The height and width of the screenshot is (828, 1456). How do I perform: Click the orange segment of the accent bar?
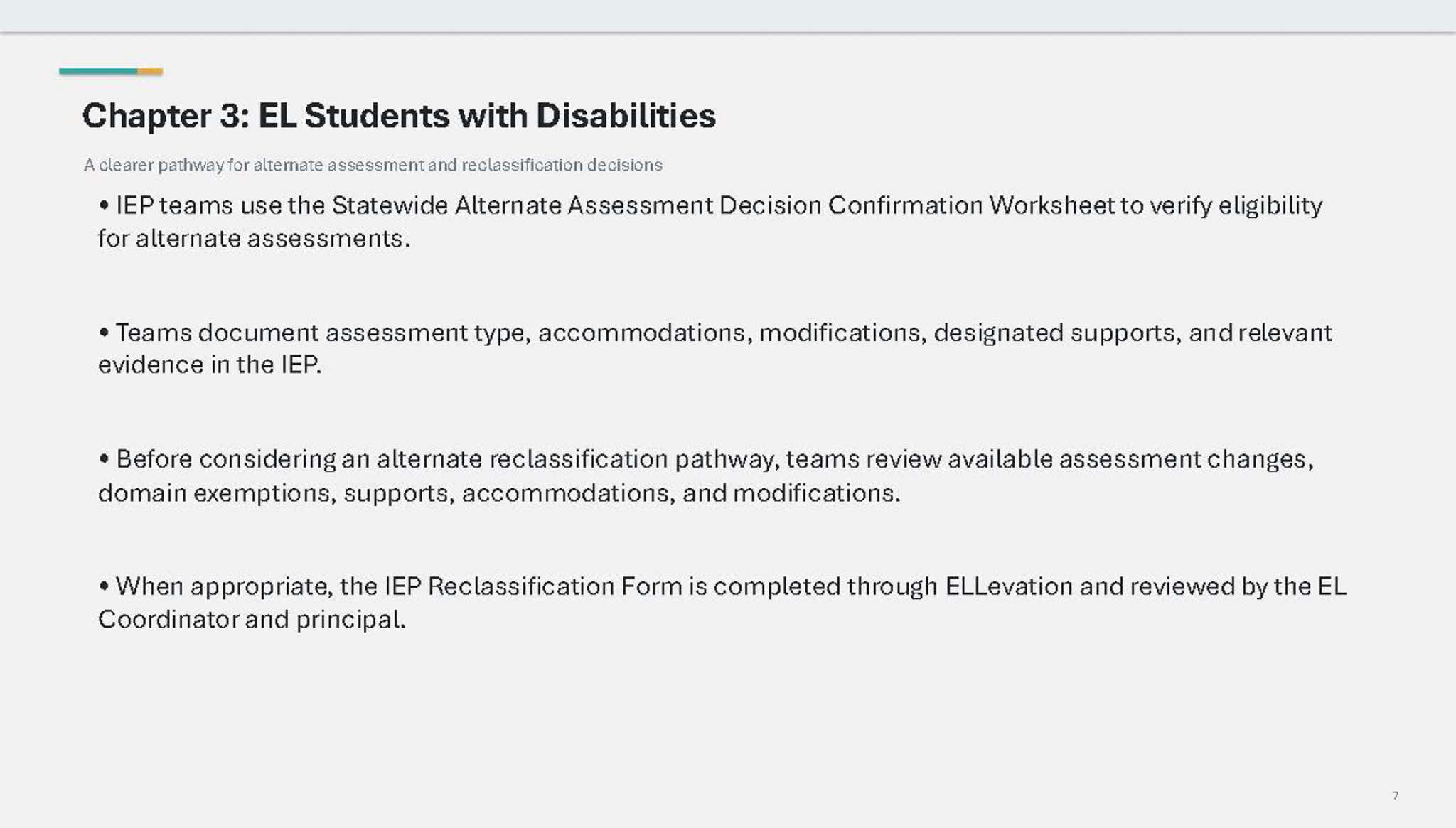coord(150,71)
